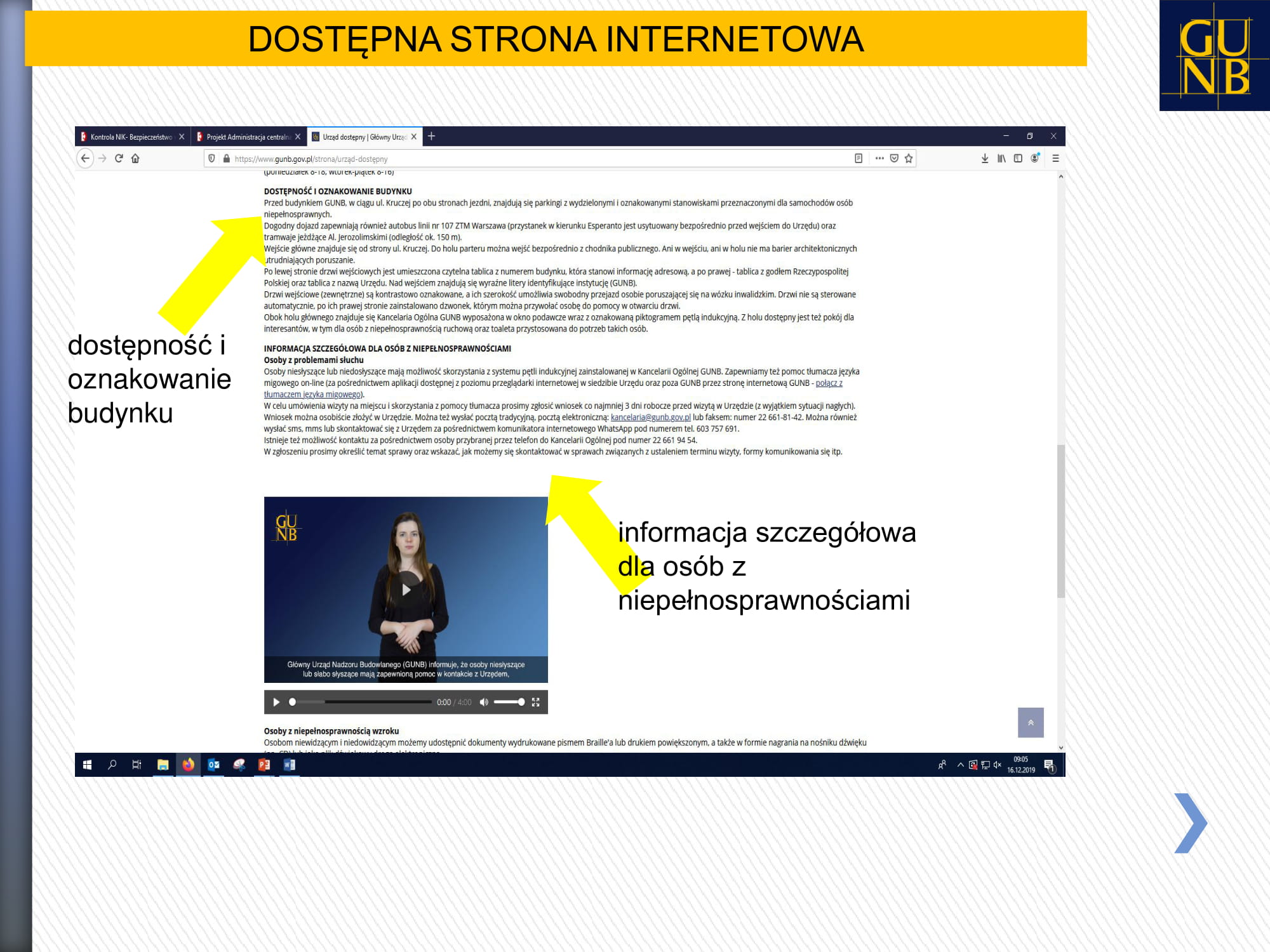Open PowerPoint from the taskbar
Image resolution: width=1270 pixels, height=952 pixels.
point(264,765)
